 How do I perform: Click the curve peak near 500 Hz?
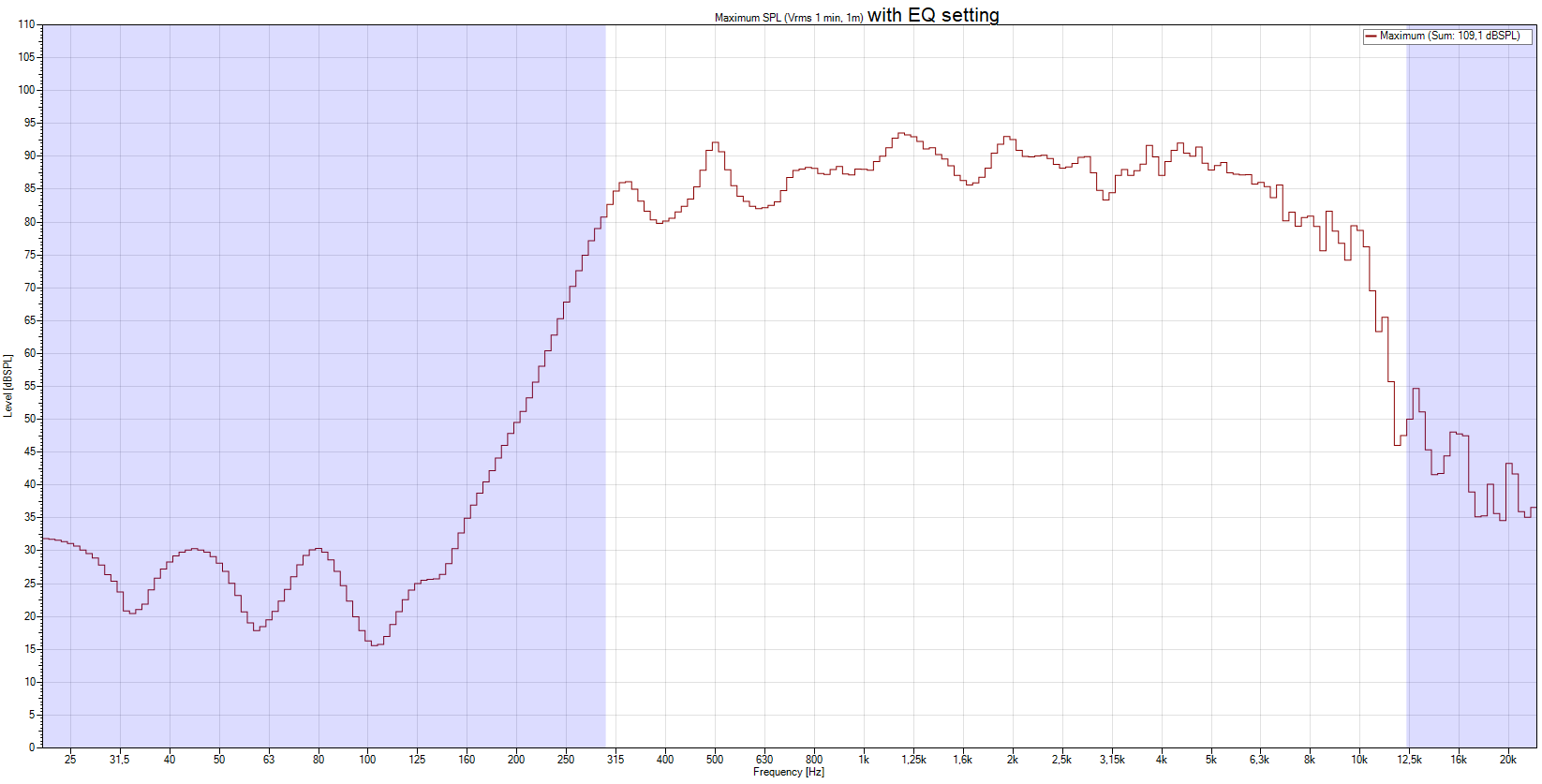(715, 143)
